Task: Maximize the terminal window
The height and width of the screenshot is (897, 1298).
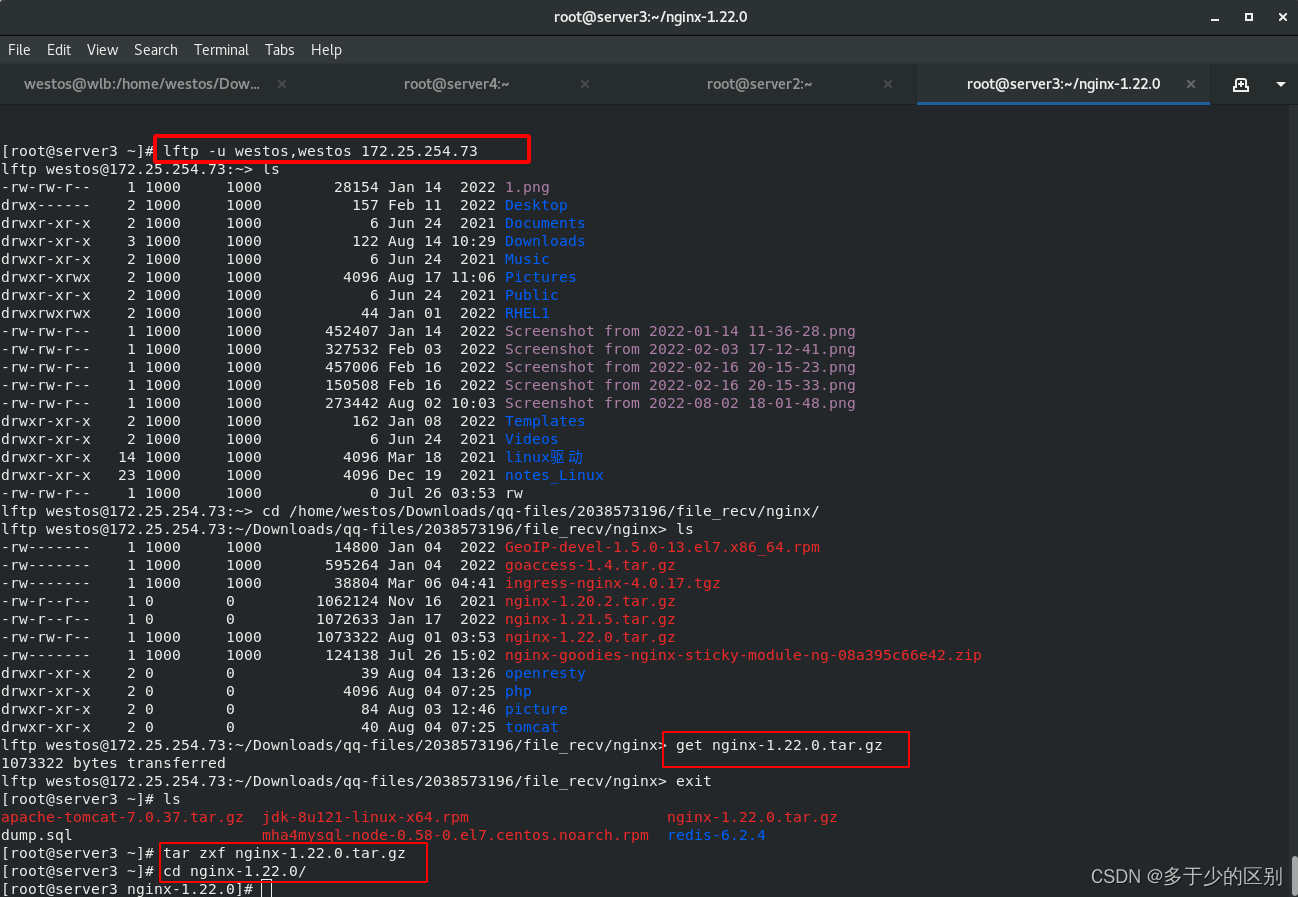Action: pos(1248,17)
